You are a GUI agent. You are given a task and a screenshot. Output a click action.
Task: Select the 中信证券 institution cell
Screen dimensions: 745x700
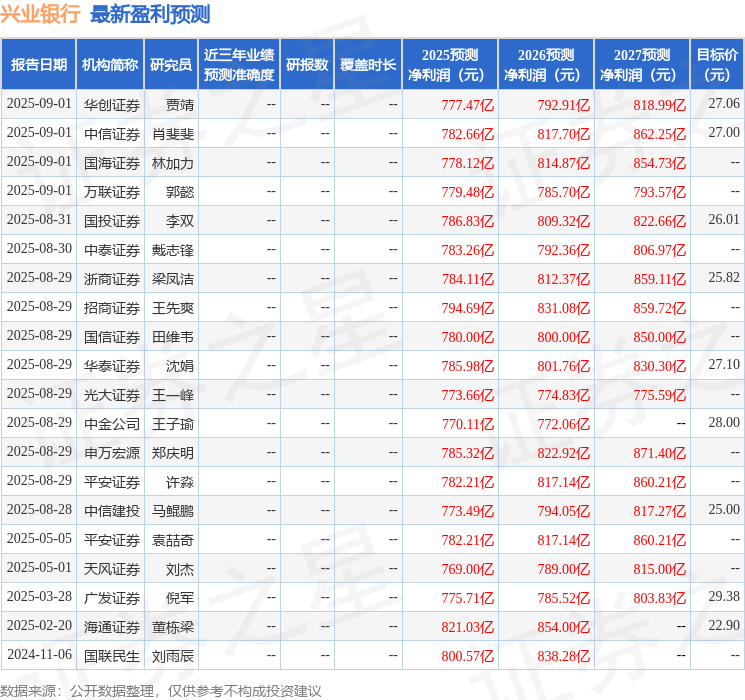(x=112, y=134)
